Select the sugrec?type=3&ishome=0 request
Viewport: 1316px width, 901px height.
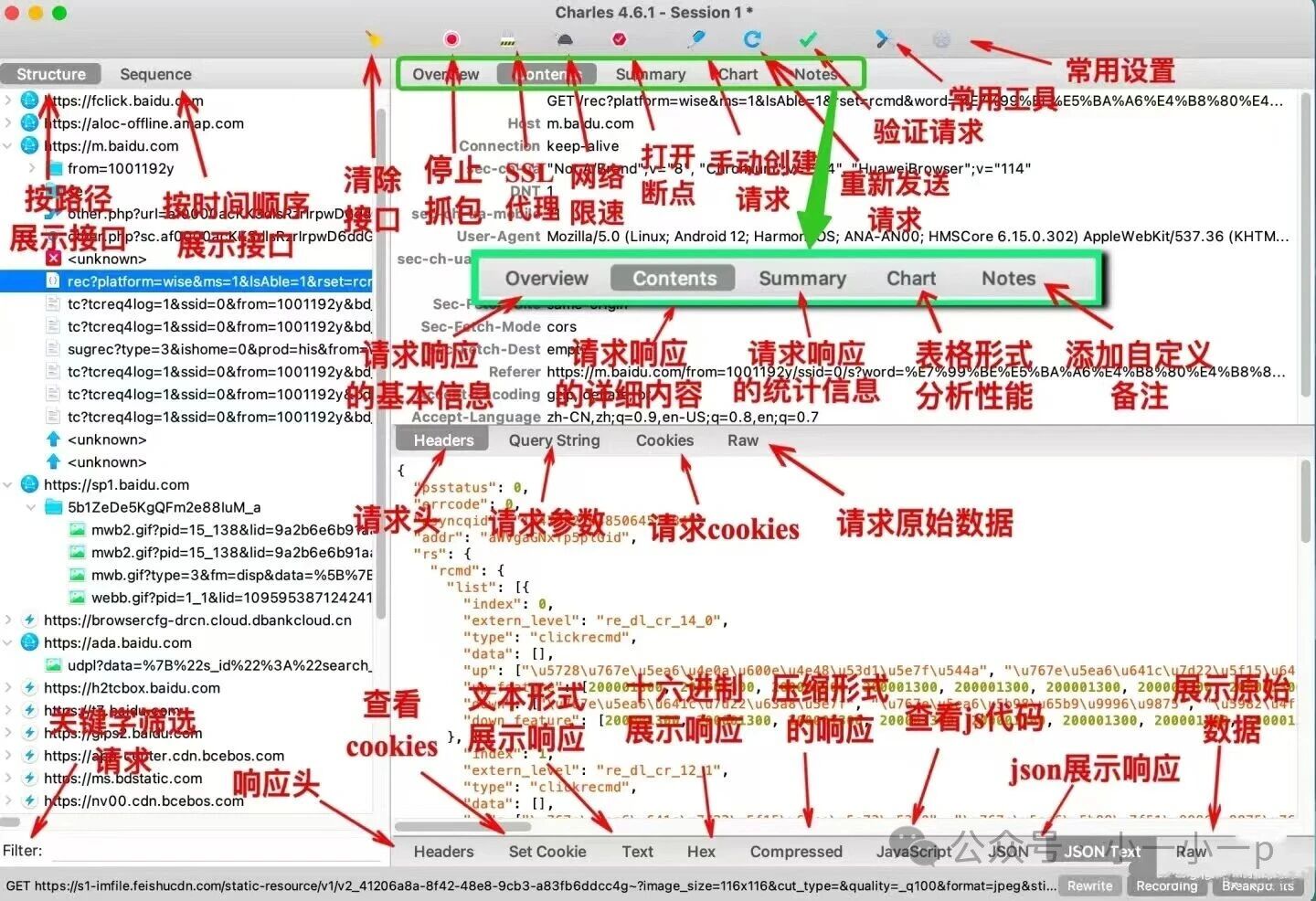coord(186,349)
